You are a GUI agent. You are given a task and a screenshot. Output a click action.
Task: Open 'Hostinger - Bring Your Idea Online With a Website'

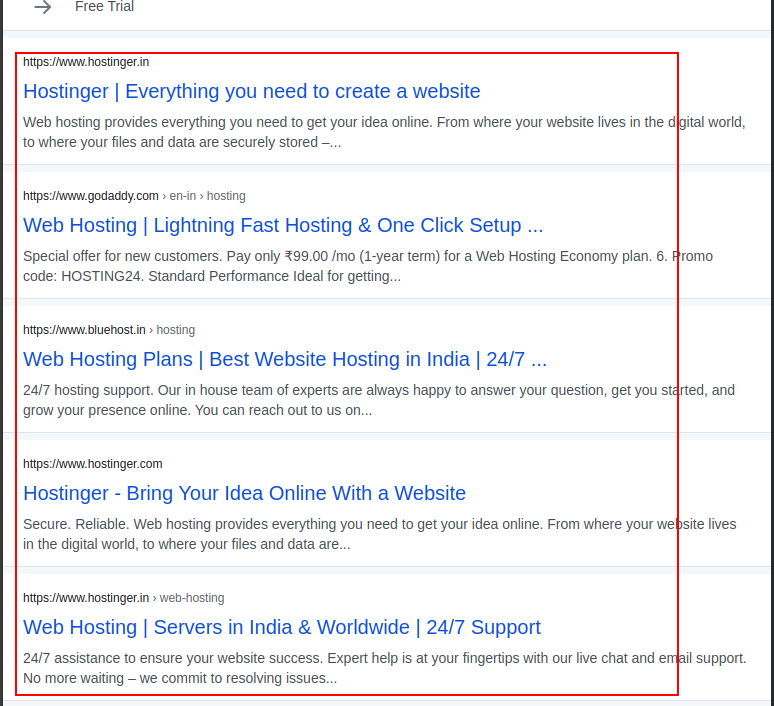[244, 493]
